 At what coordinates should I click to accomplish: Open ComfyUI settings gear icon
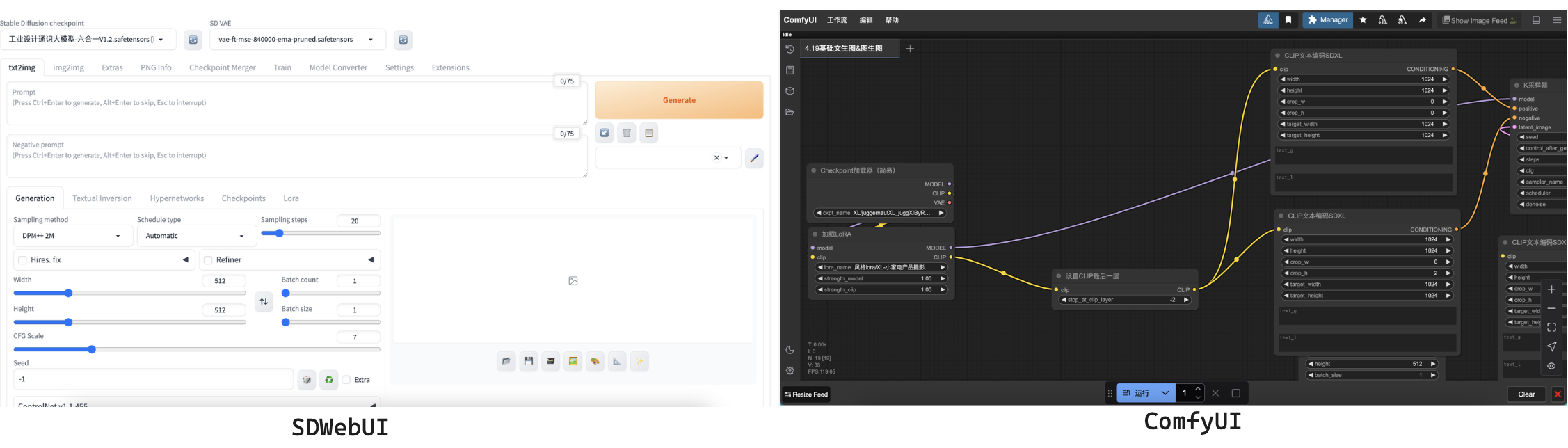[790, 371]
